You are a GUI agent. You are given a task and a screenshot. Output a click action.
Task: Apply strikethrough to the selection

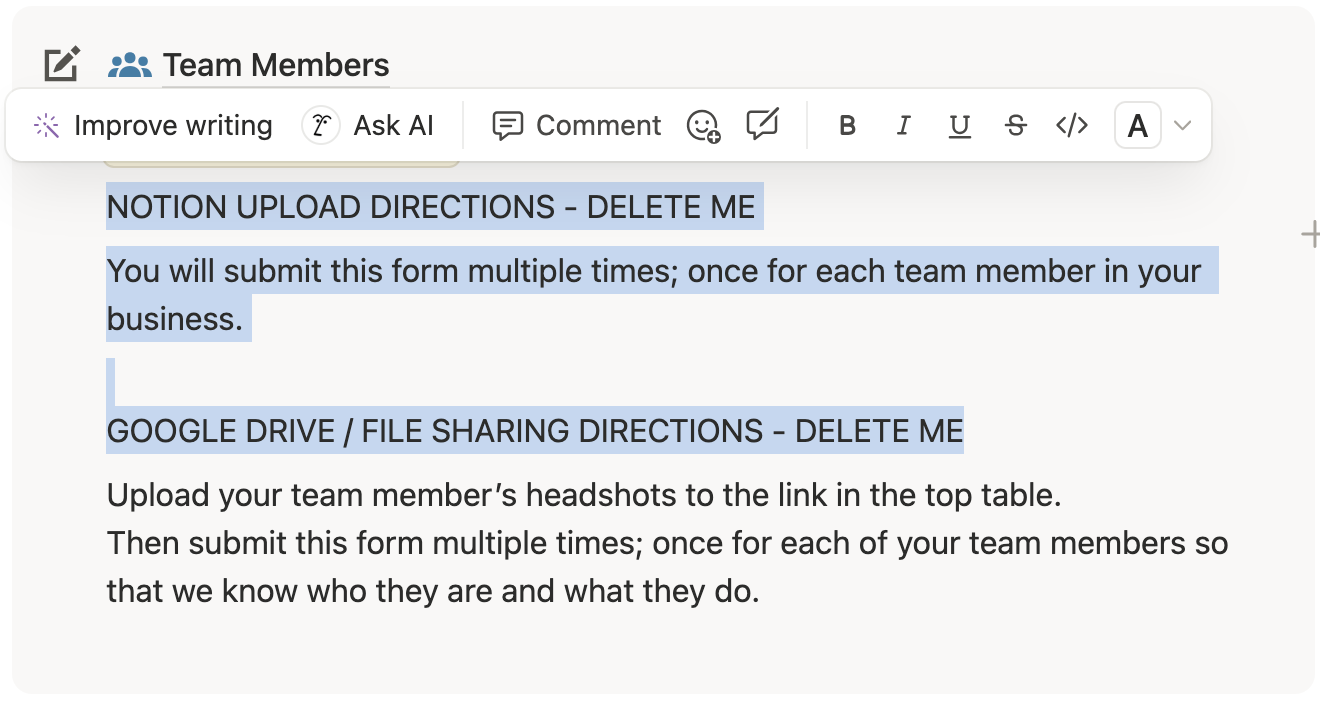pyautogui.click(x=1016, y=126)
